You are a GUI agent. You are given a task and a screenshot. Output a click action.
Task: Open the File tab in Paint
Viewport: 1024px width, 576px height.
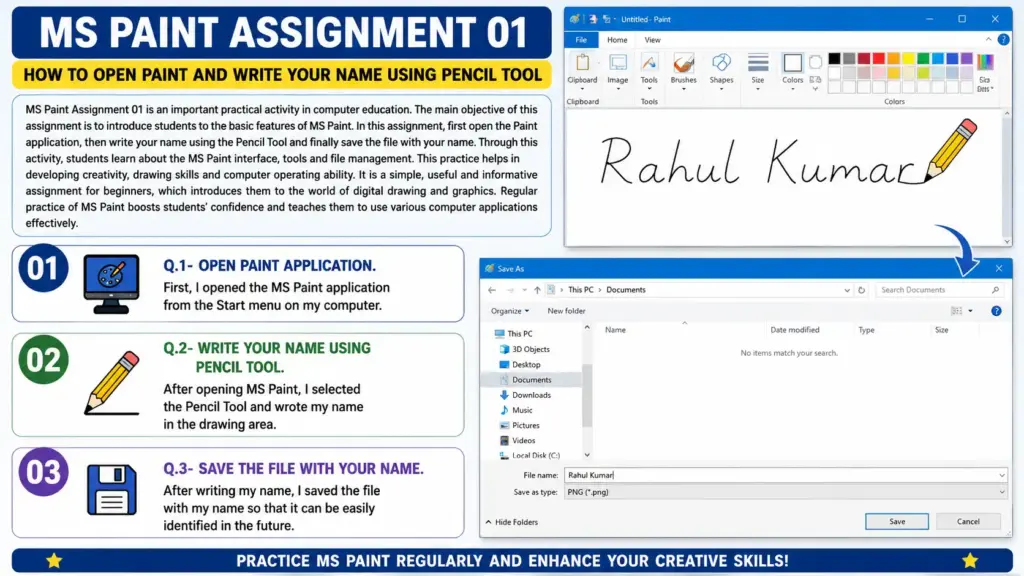click(x=581, y=40)
